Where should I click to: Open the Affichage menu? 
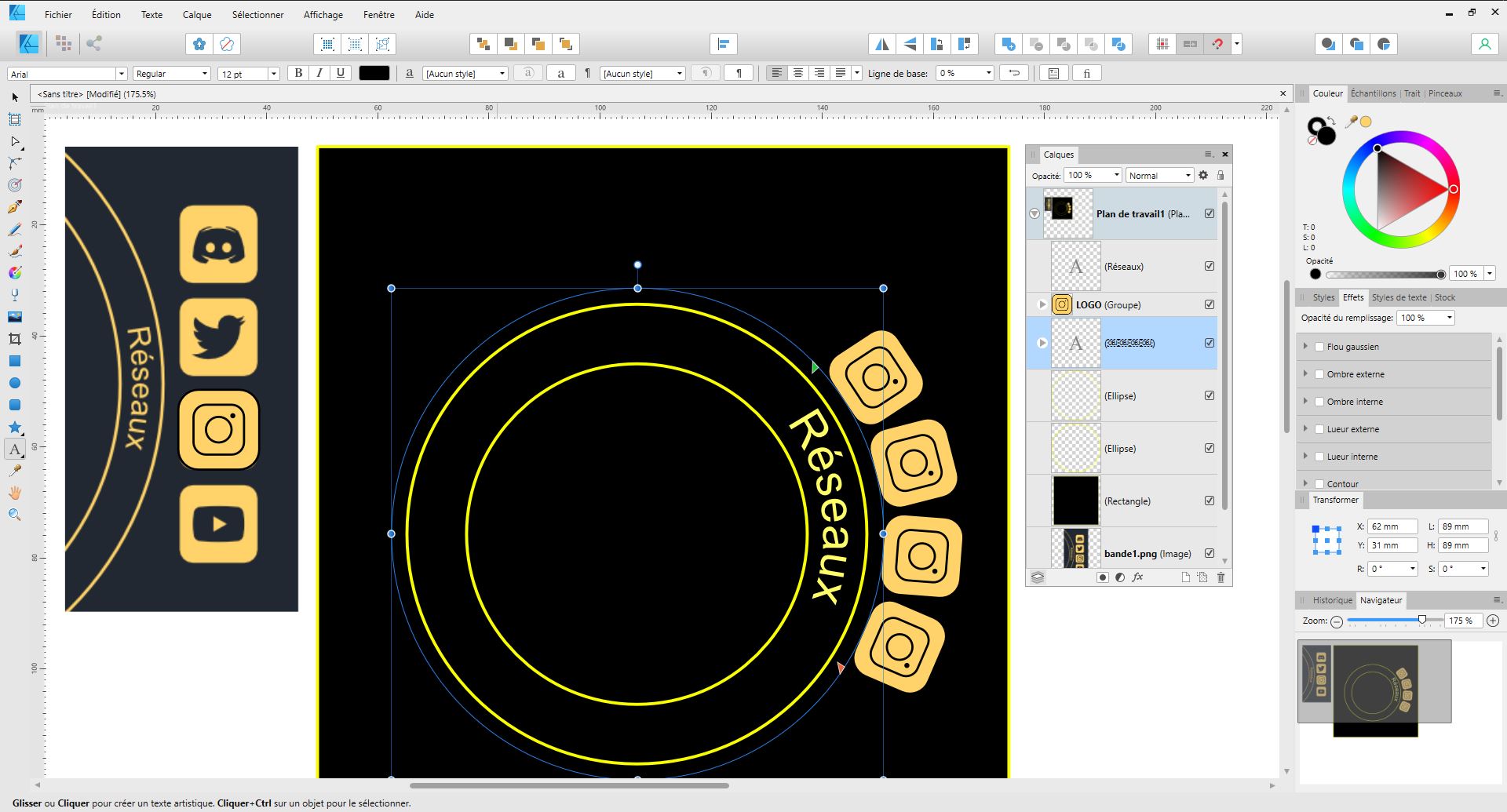click(323, 14)
